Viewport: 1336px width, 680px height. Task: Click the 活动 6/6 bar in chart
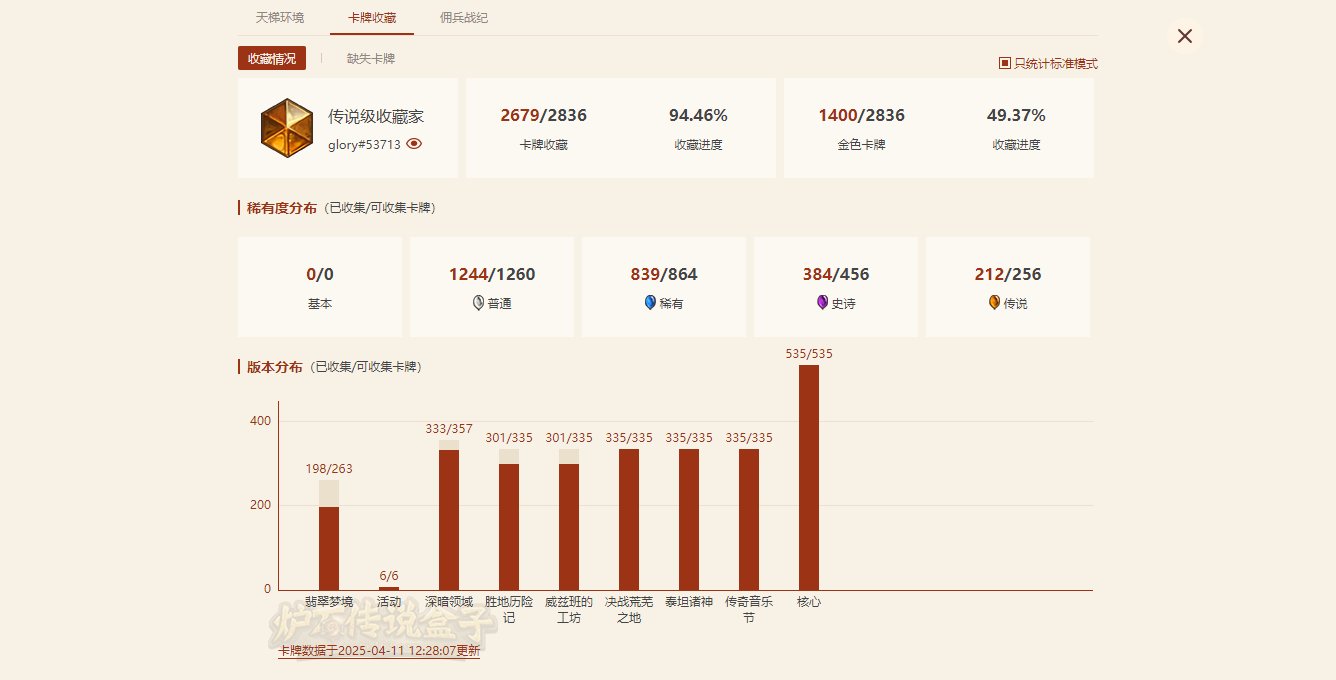[389, 588]
